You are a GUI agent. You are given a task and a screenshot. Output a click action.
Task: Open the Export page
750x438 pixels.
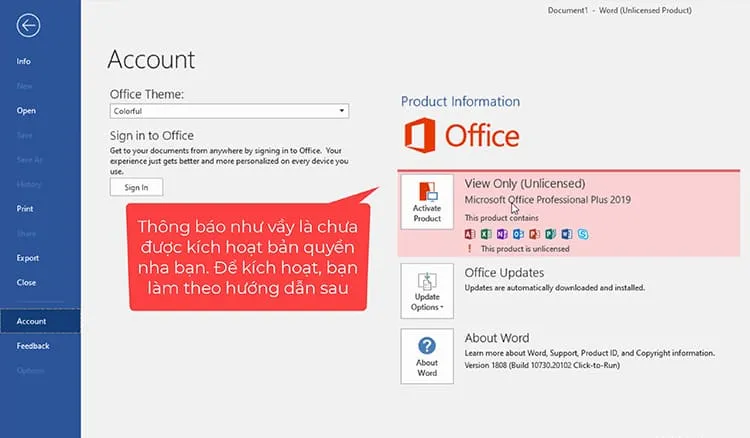(x=28, y=258)
